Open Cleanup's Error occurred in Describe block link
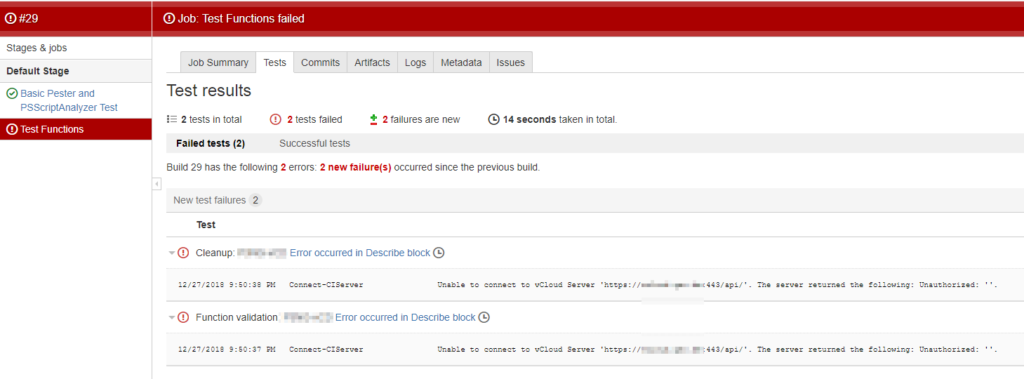The width and height of the screenshot is (1024, 379). (x=360, y=253)
